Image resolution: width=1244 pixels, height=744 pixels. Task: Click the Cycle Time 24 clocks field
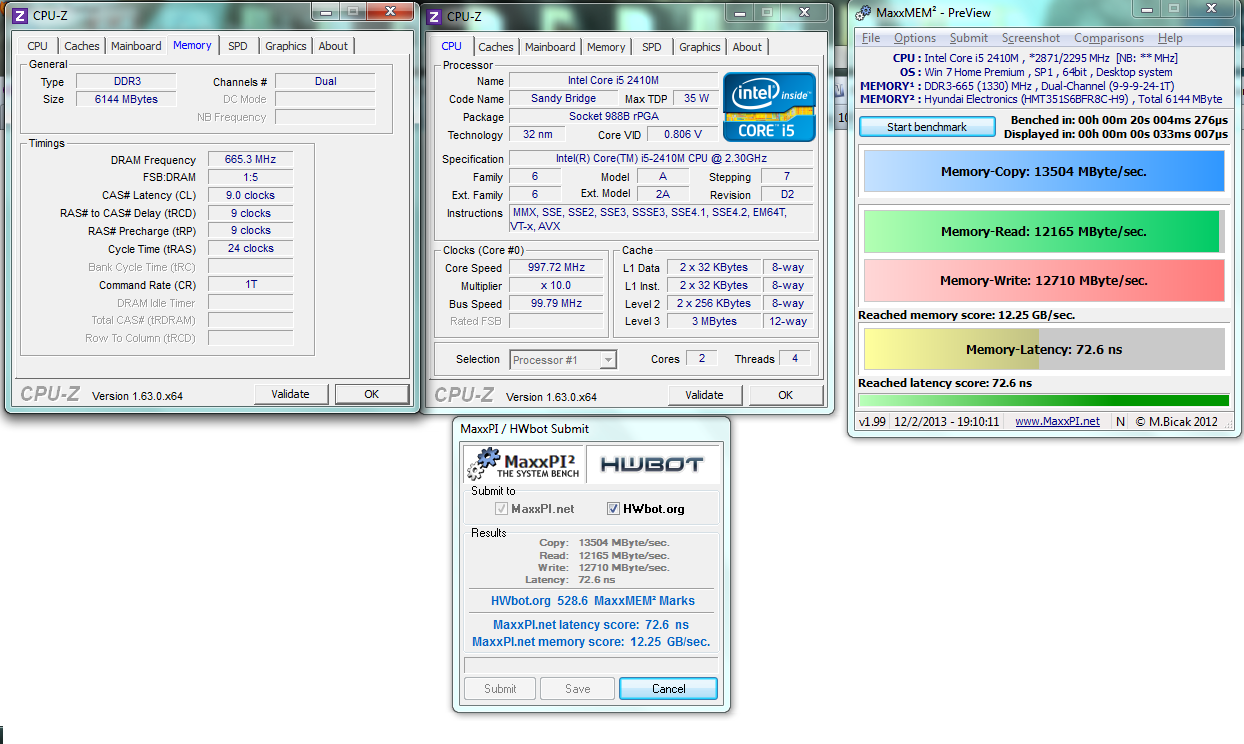250,248
